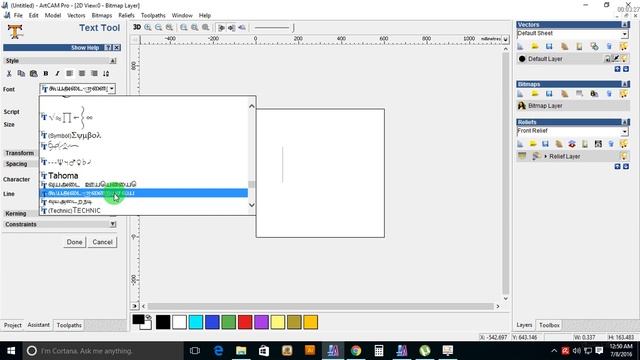Click the Cut icon in Style section
Image resolution: width=640 pixels, height=360 pixels.
click(x=9, y=73)
